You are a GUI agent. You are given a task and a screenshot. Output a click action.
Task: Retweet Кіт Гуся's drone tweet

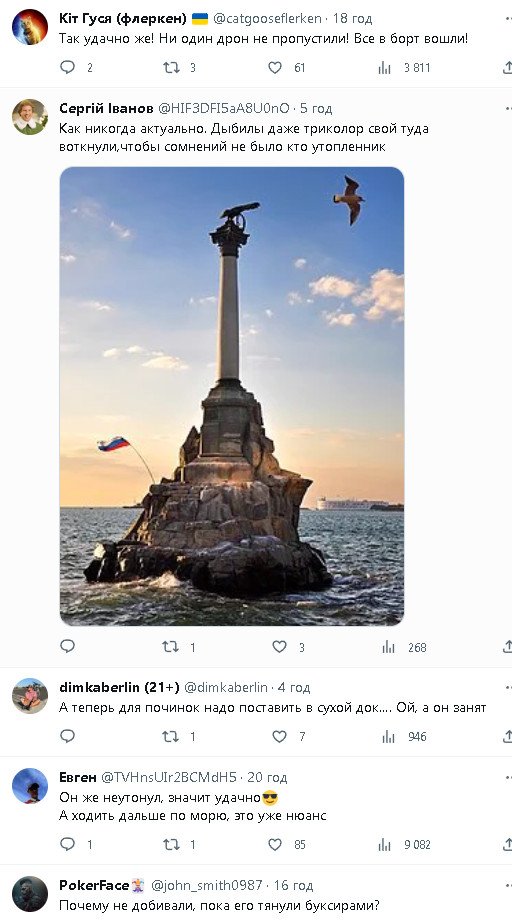pos(171,68)
